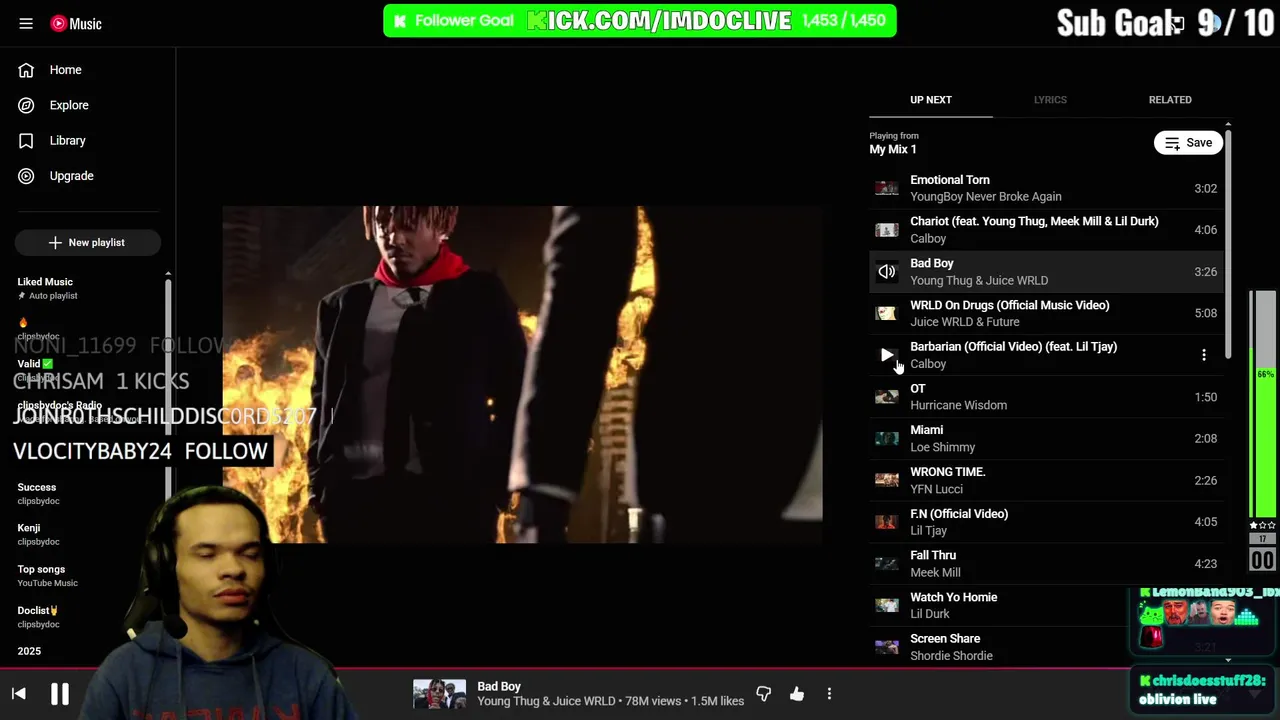Click "4:06" duration on Chariot row
Viewport: 1280px width, 720px height.
[x=1205, y=230]
